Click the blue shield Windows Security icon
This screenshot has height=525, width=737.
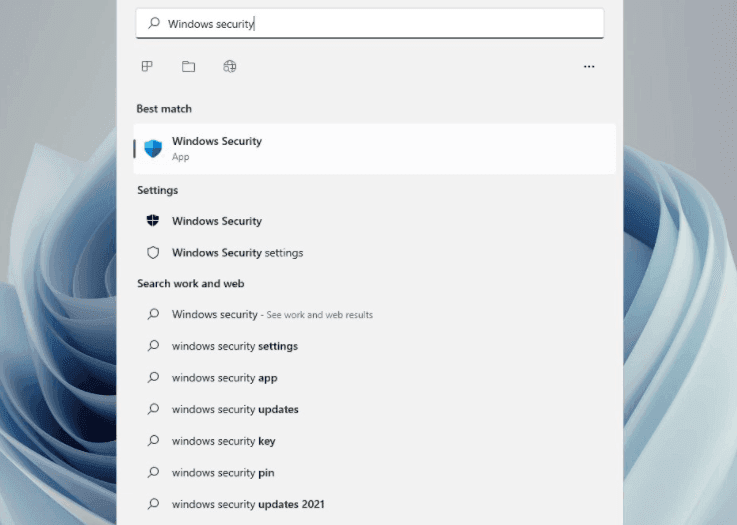pyautogui.click(x=153, y=149)
